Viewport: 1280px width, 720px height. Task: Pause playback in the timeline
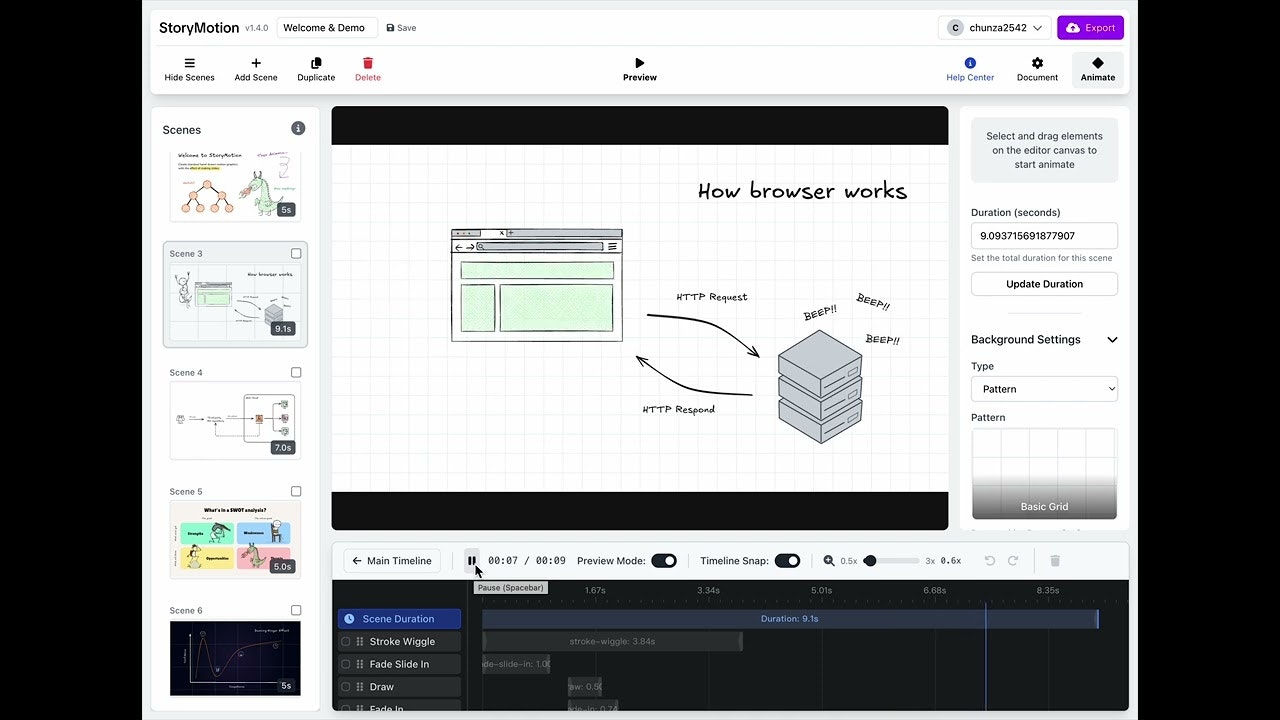tap(472, 561)
